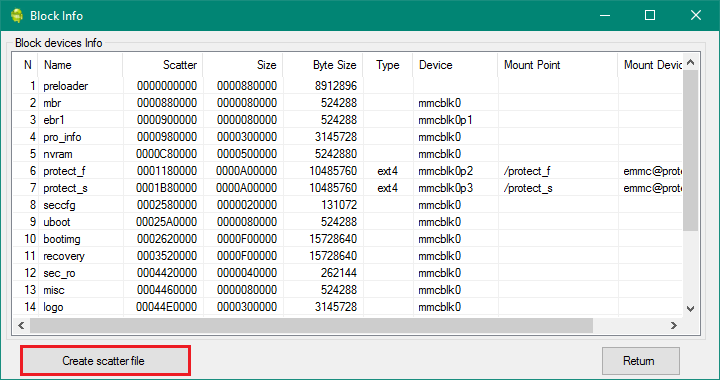Select the misc partition row
Viewport: 720px width, 380px height.
[348, 290]
